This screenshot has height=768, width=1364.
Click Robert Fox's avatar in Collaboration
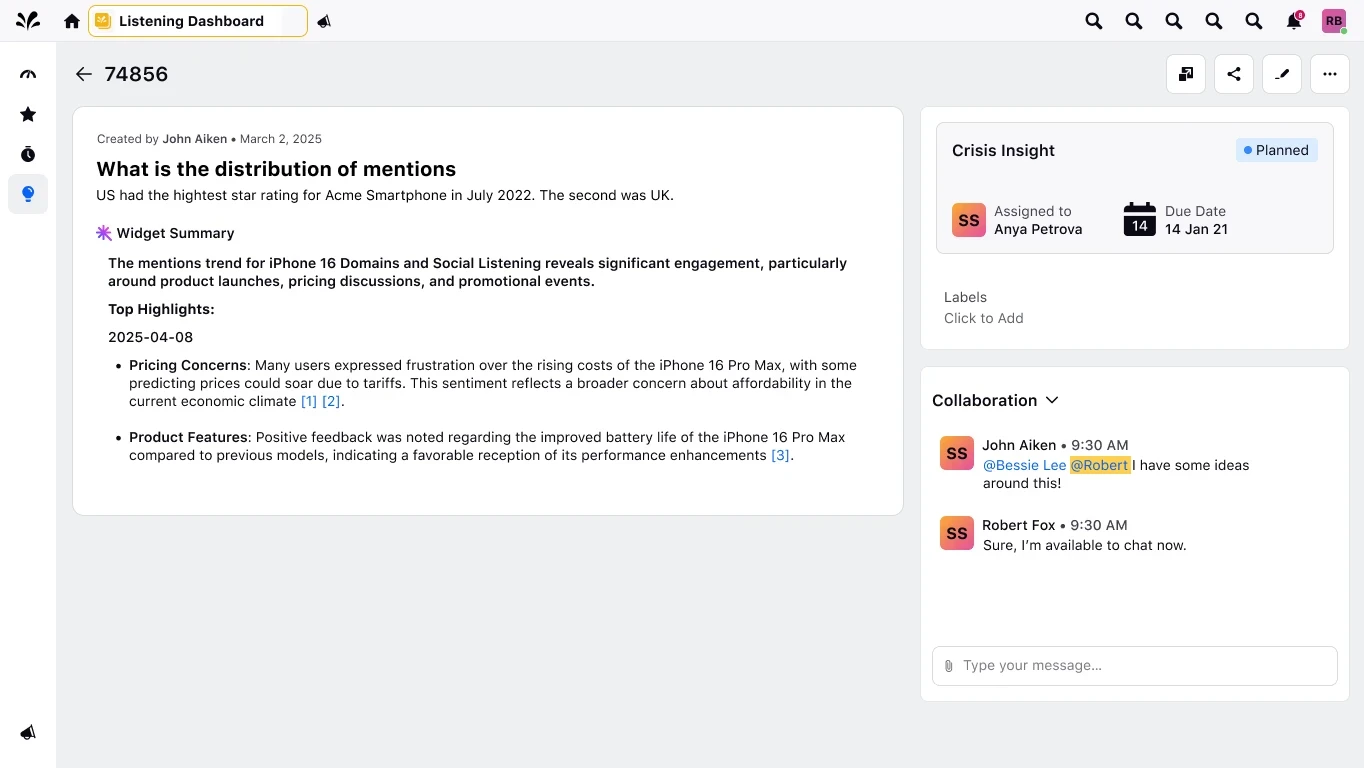point(957,533)
